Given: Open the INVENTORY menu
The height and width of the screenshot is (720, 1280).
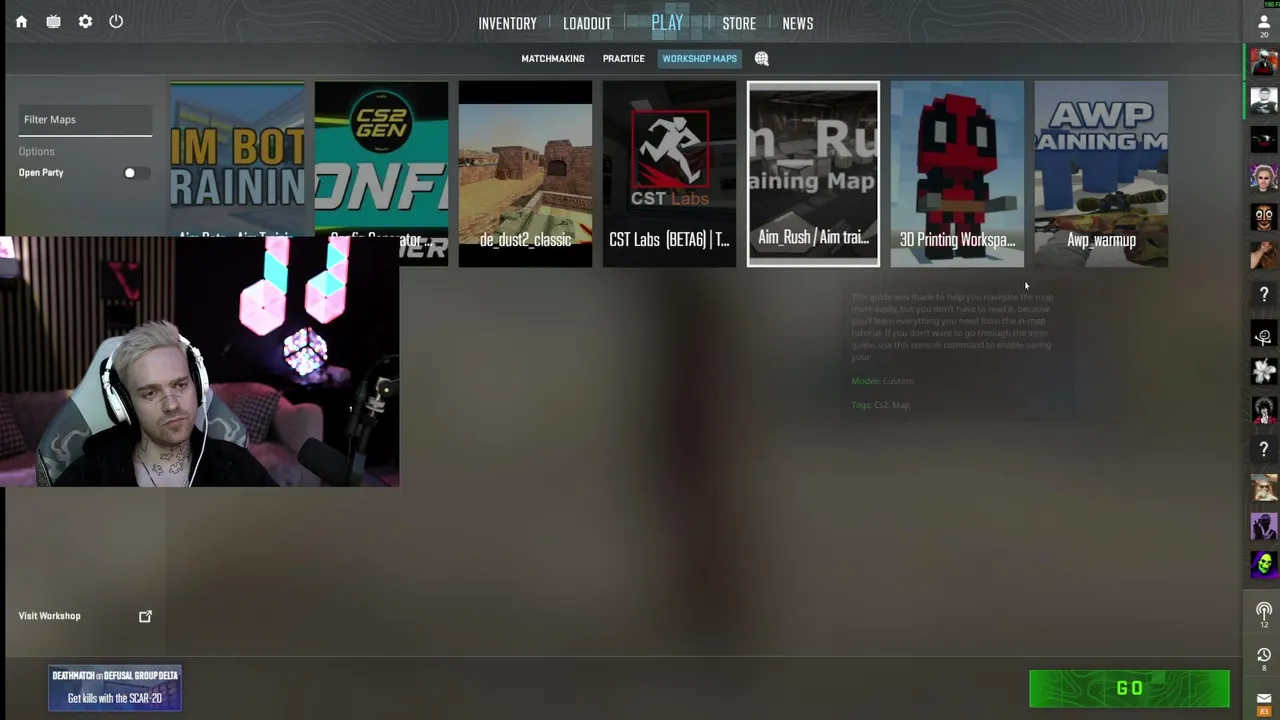Looking at the screenshot, I should click(x=507, y=23).
